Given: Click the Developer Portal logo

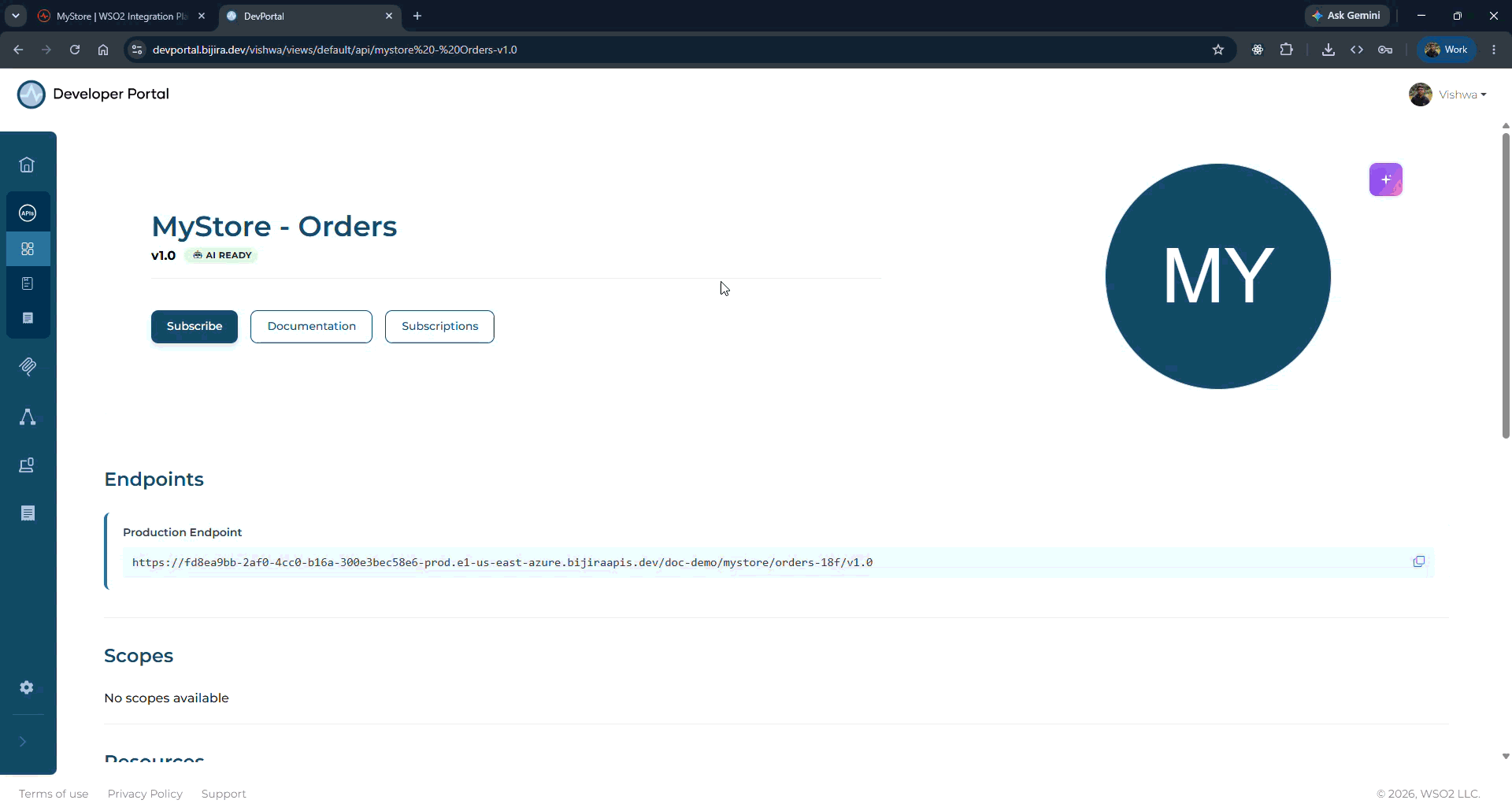Looking at the screenshot, I should [x=93, y=94].
